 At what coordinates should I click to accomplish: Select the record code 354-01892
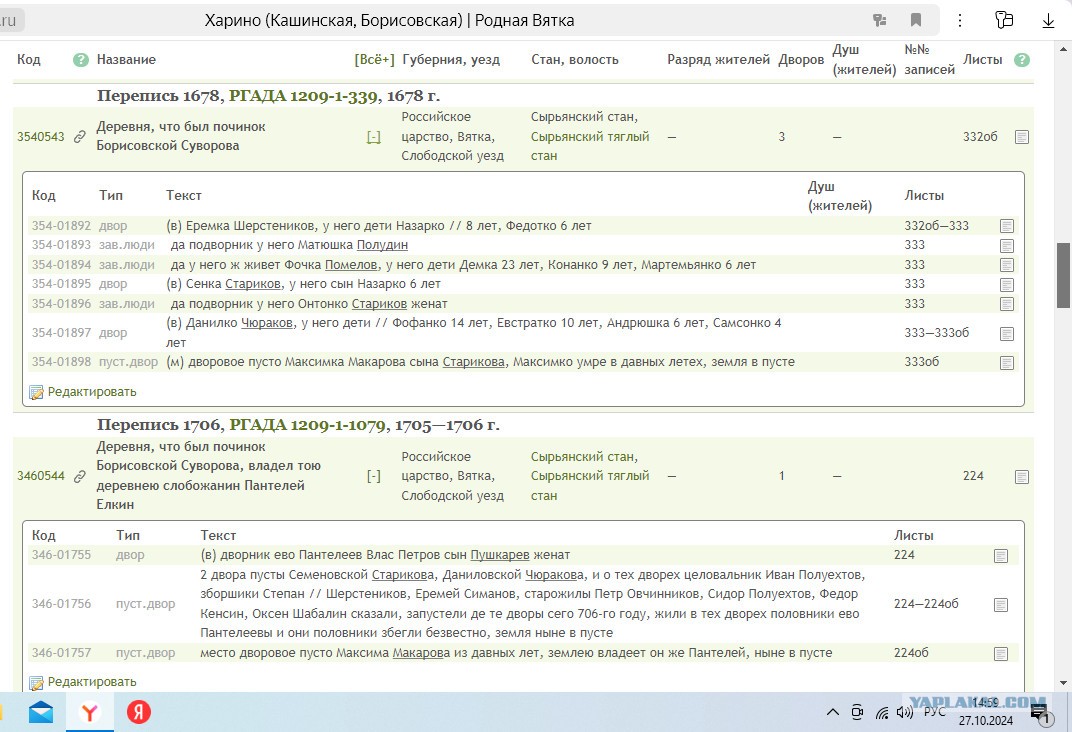coord(61,226)
